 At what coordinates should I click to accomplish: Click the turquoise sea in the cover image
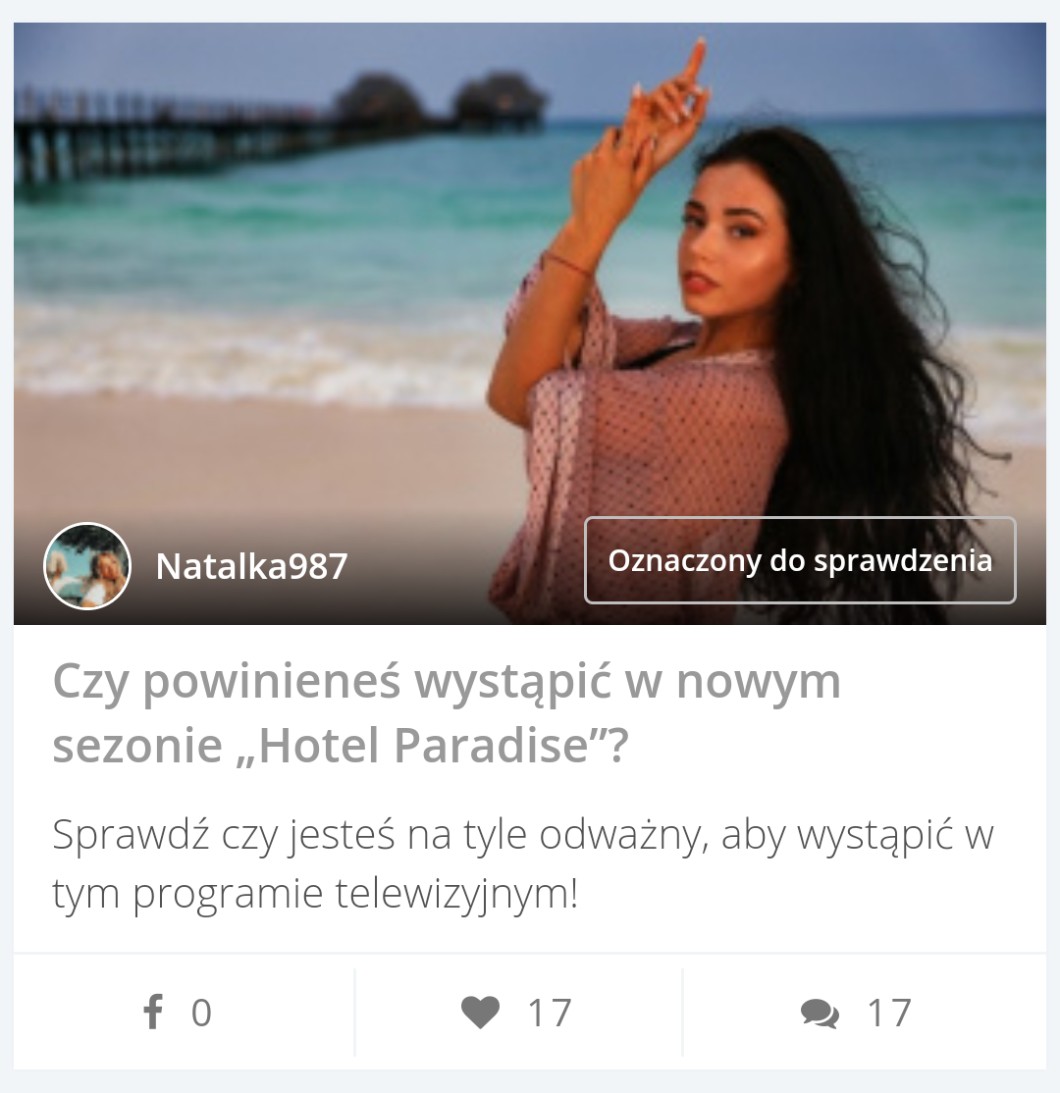(x=279, y=230)
